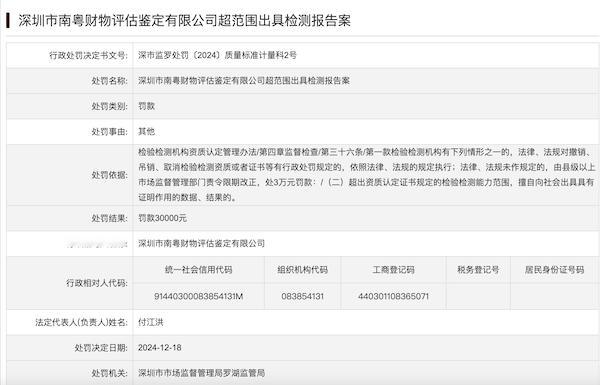The width and height of the screenshot is (600, 385).
Task: Click the company name 深圳市南粤财物评估鉴定有限公司 in party row
Action: point(202,243)
